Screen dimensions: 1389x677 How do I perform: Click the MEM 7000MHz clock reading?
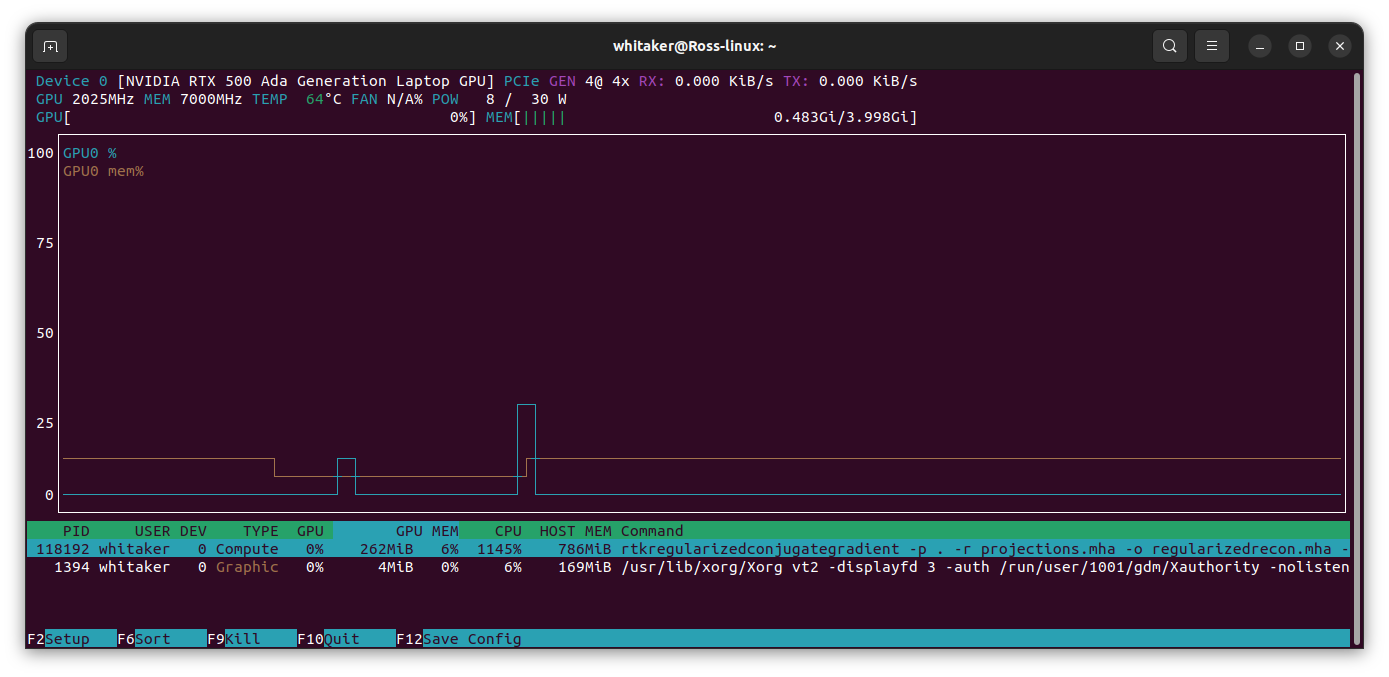tap(193, 99)
